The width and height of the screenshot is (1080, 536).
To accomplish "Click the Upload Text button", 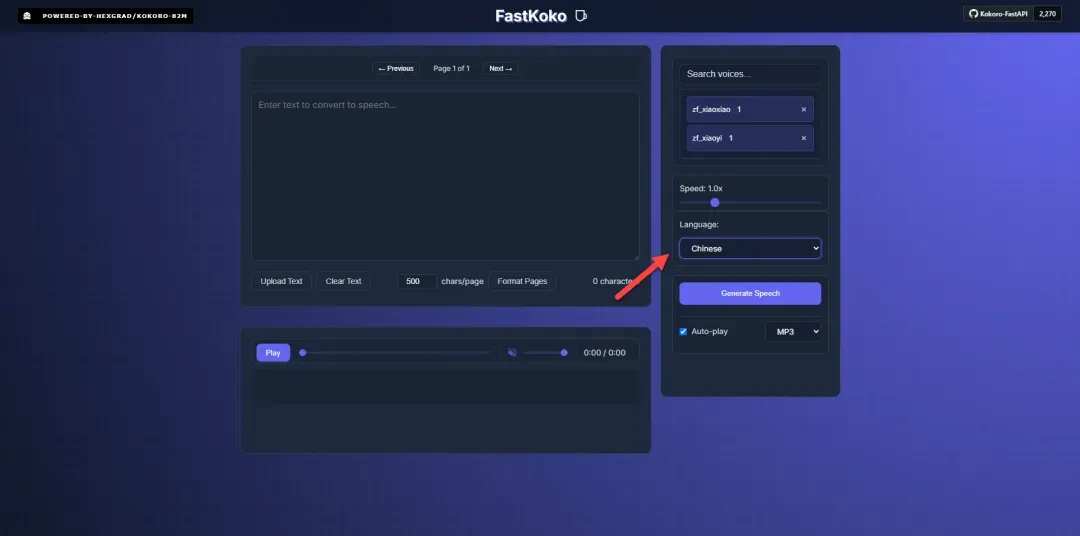I will coord(281,281).
